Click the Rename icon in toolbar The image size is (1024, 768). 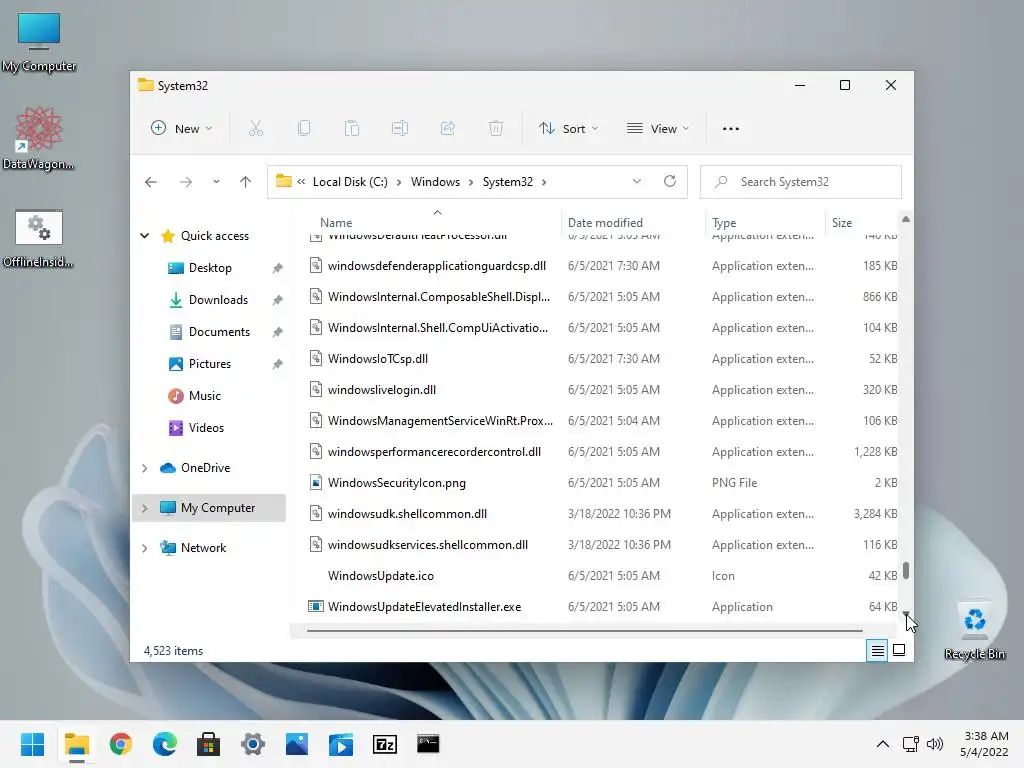coord(400,129)
